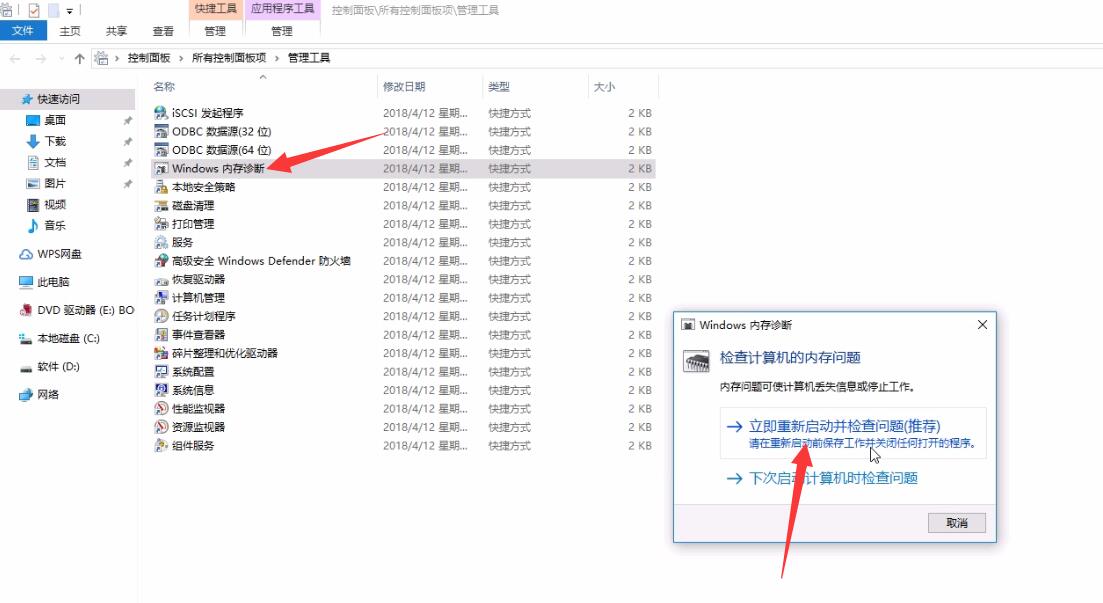
Task: Navigate forward in Explorer
Action: [x=41, y=58]
